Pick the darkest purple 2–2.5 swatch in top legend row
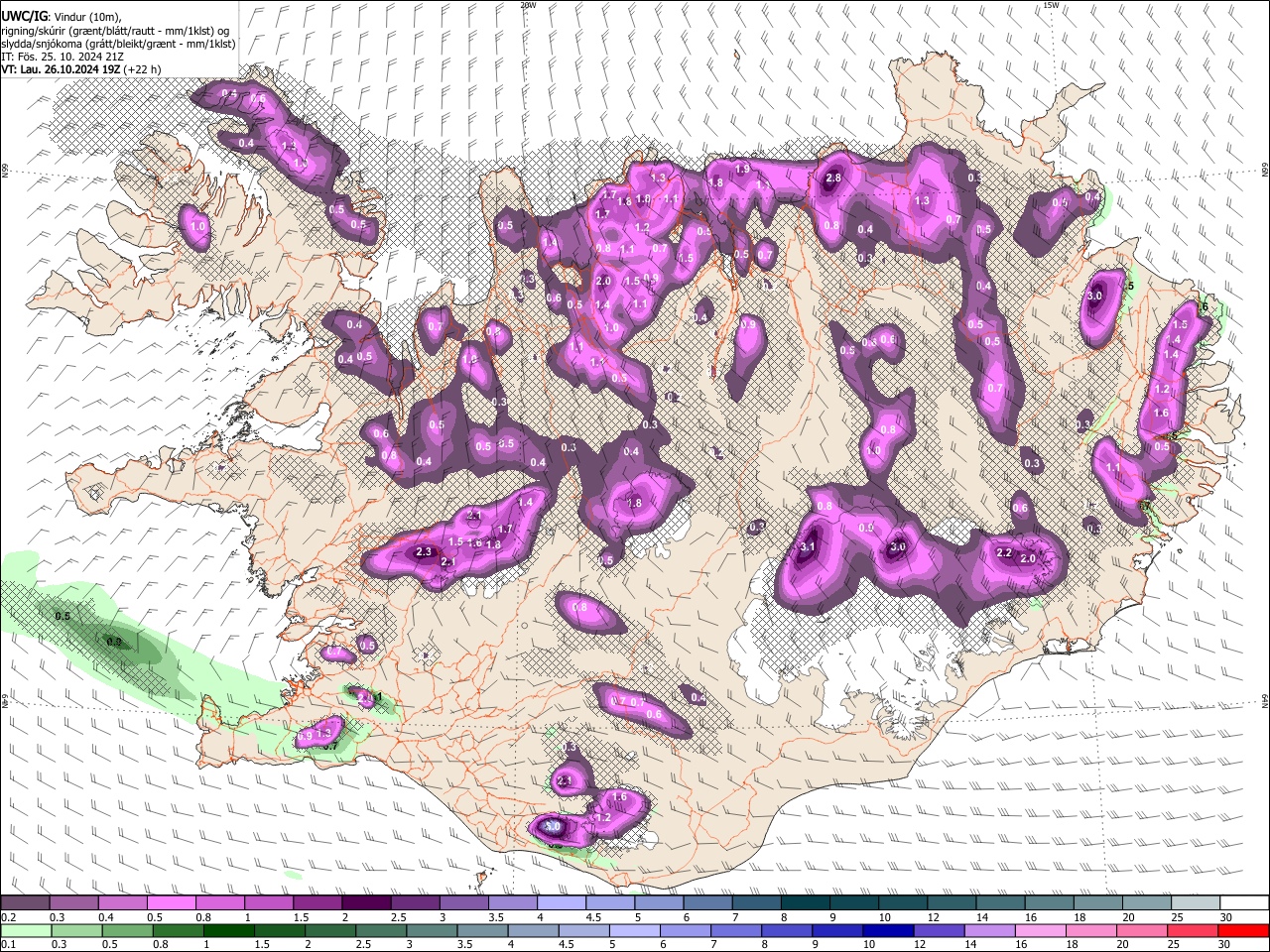1270x952 pixels. (365, 902)
